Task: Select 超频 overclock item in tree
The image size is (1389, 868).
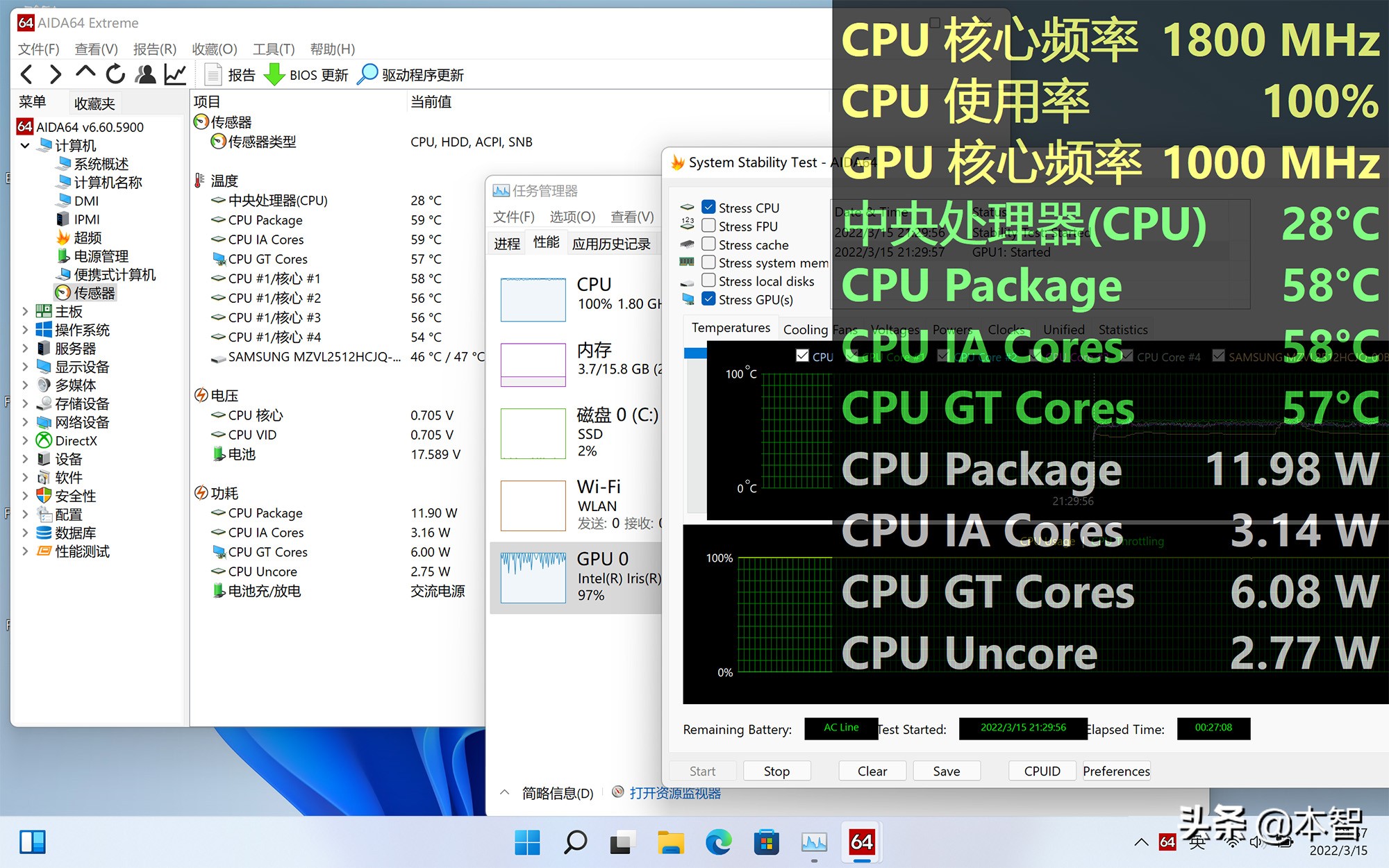Action: pyautogui.click(x=79, y=237)
